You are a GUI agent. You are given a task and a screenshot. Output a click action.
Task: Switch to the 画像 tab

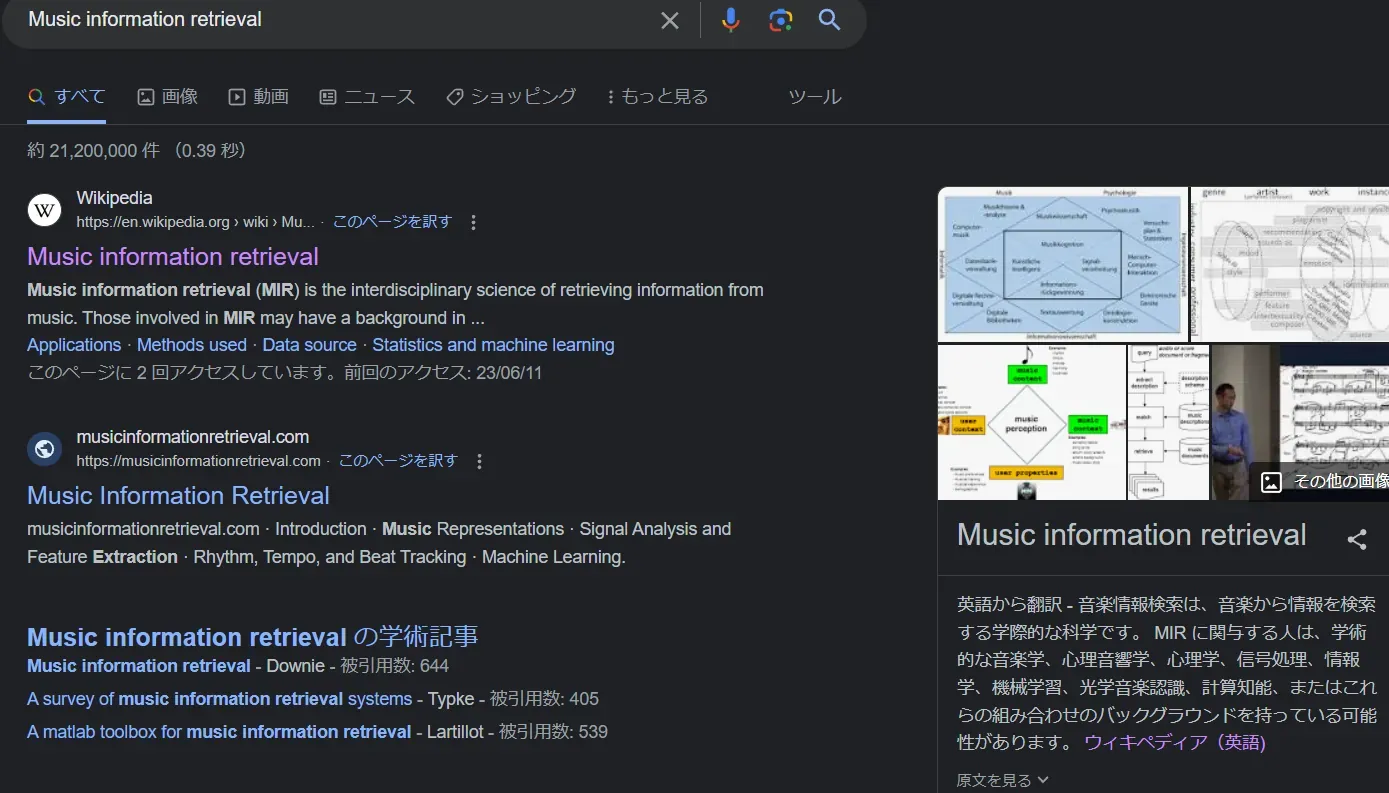click(x=167, y=97)
